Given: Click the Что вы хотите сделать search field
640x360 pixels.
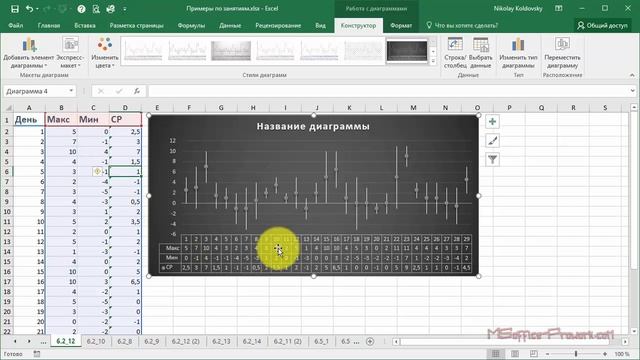Looking at the screenshot, I should tap(462, 25).
